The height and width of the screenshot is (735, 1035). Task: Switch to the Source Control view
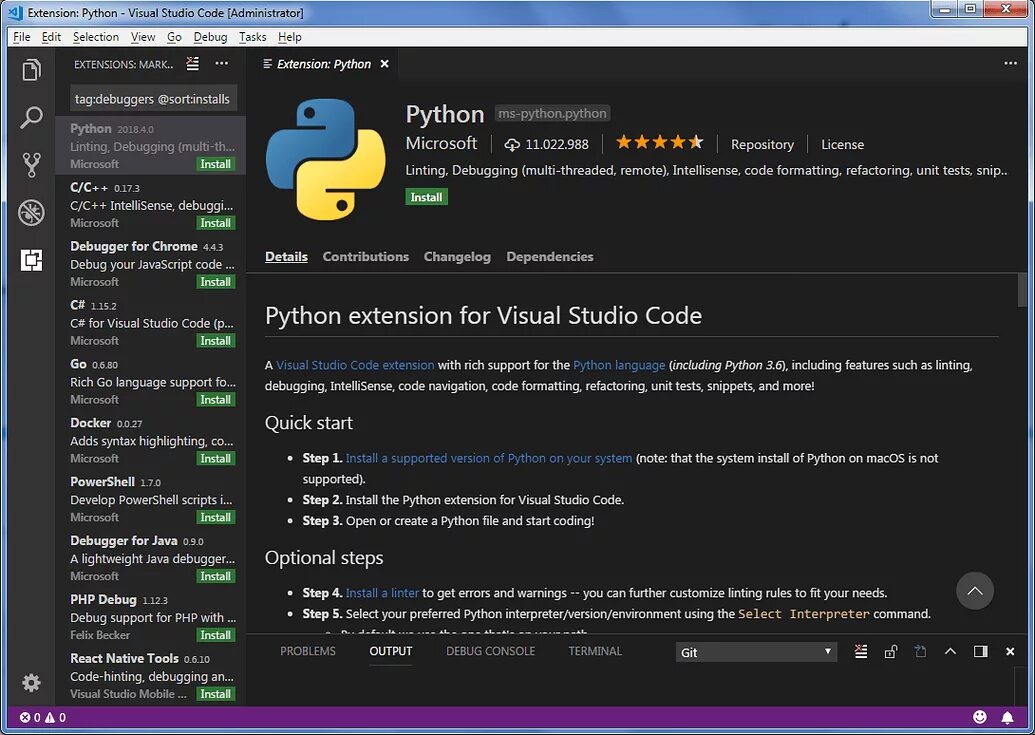[x=31, y=165]
